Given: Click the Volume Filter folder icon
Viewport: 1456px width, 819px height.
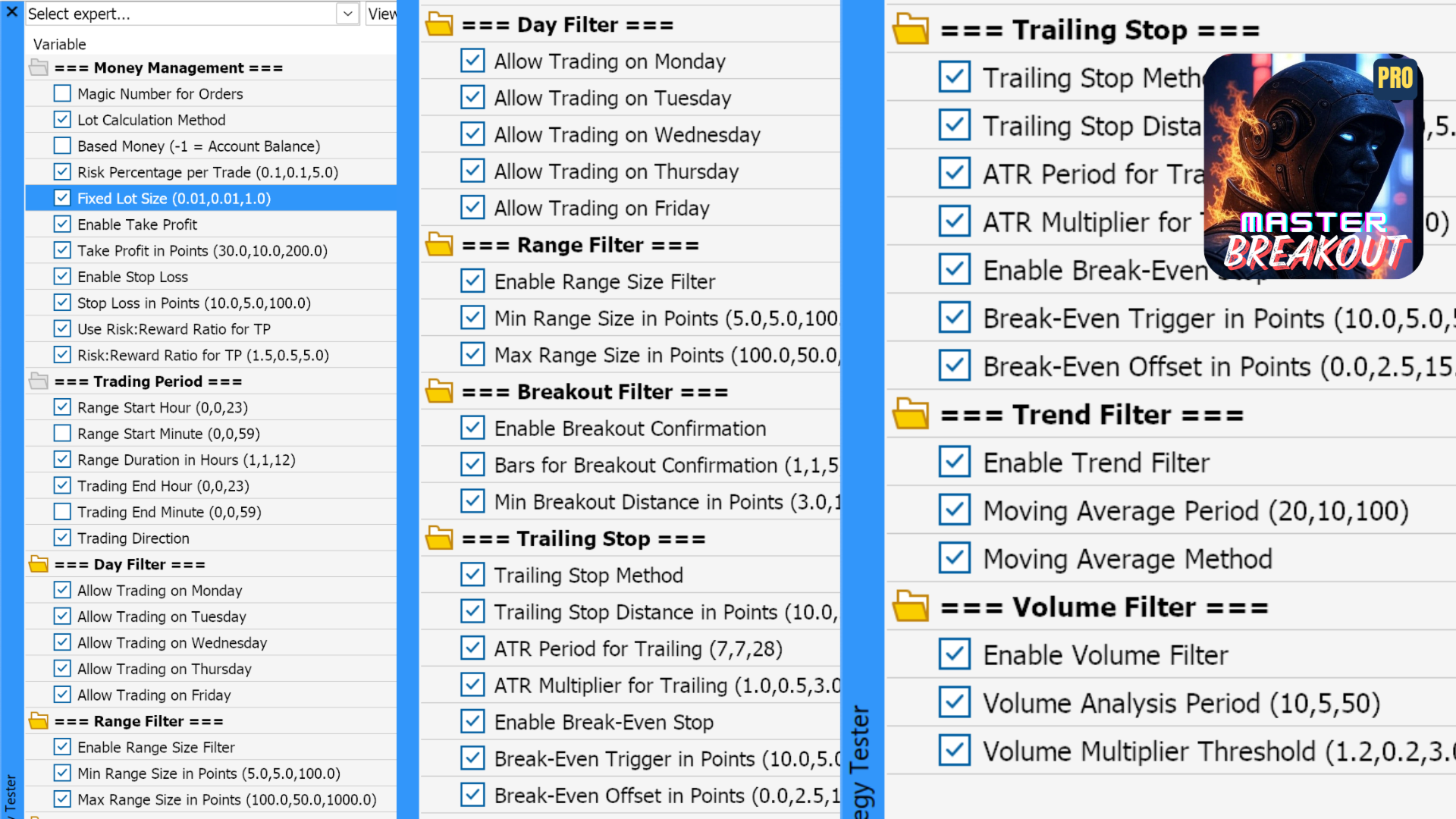Looking at the screenshot, I should (910, 607).
